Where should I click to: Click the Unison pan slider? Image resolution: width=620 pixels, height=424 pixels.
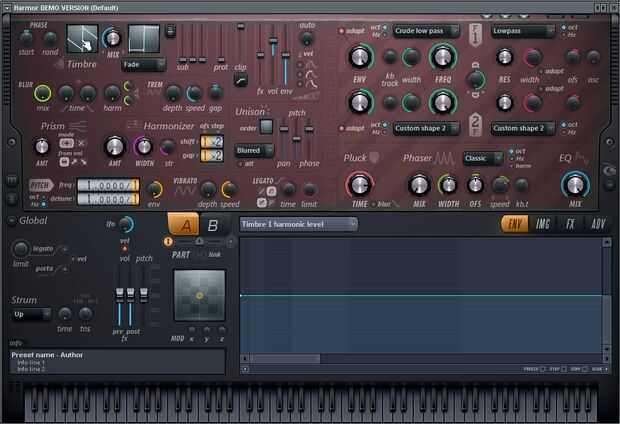coord(284,138)
